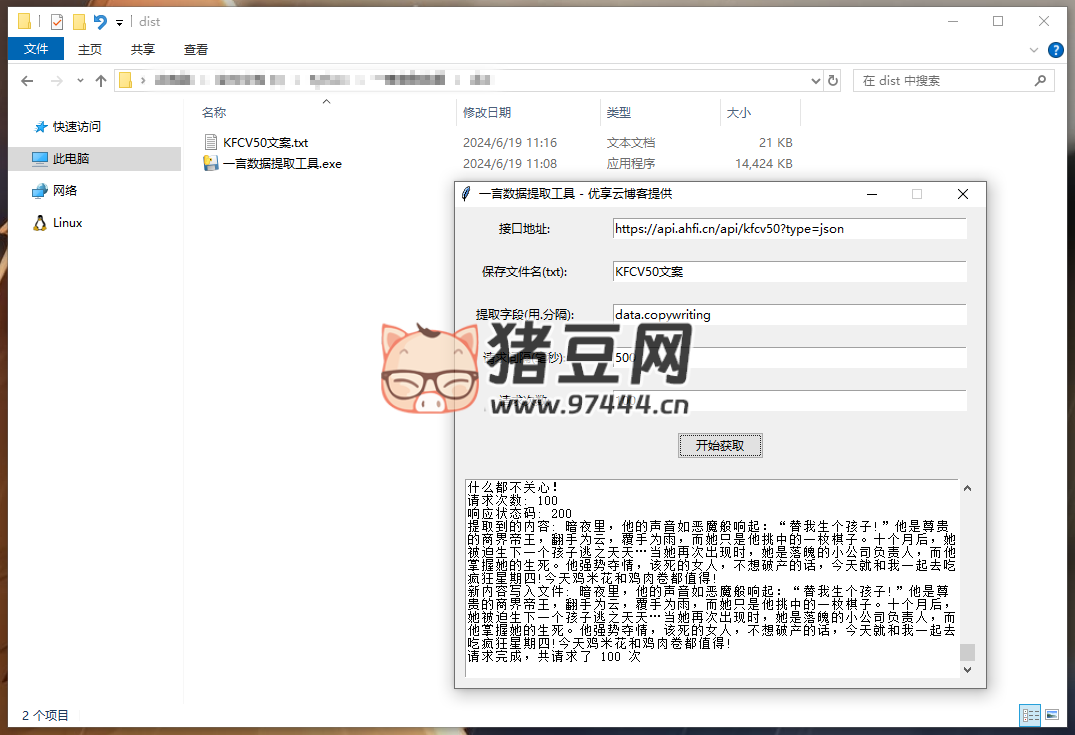Switch to the 查看 ribbon tab
This screenshot has width=1075, height=735.
point(196,49)
